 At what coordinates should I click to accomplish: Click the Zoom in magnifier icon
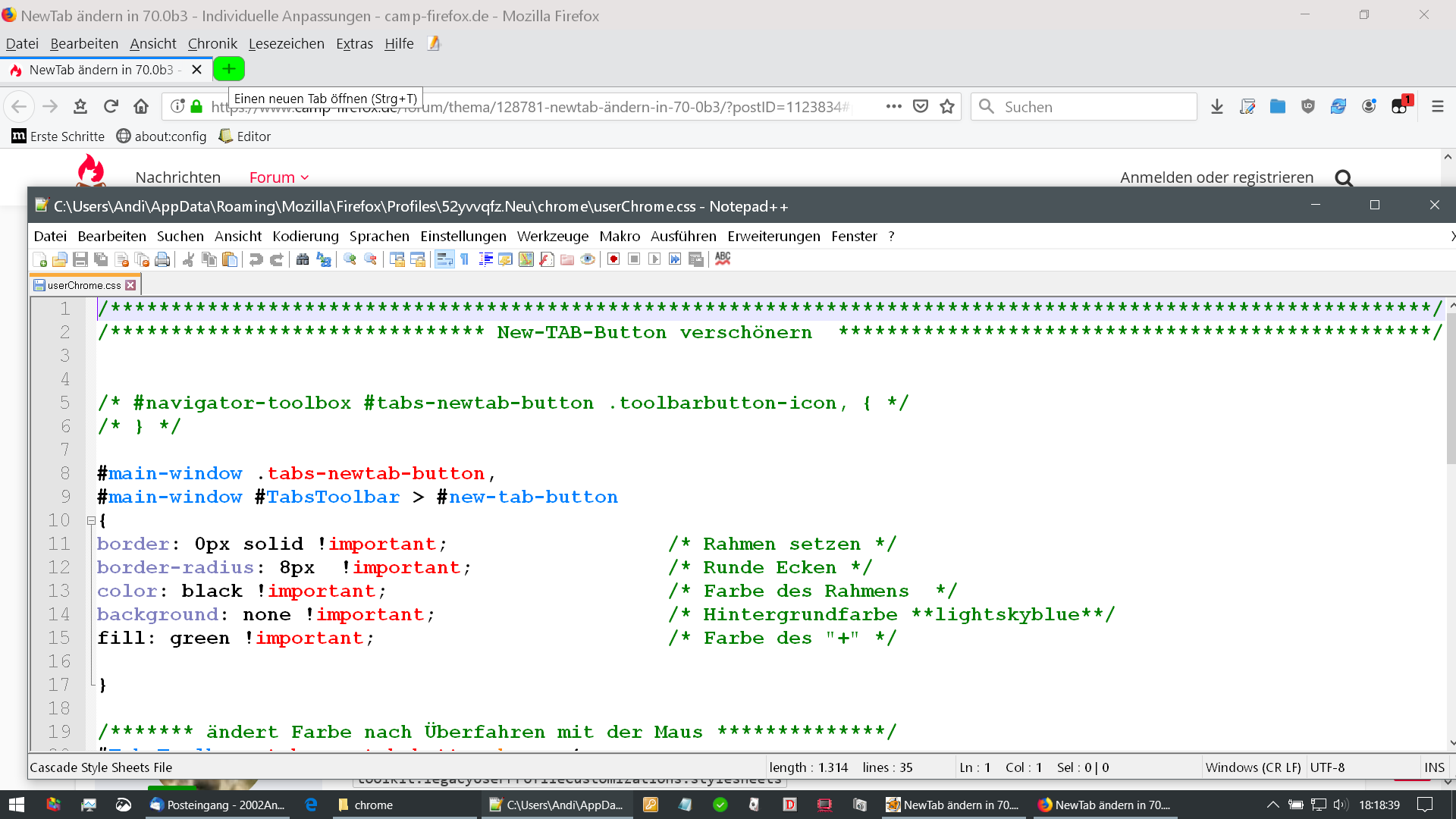350,260
